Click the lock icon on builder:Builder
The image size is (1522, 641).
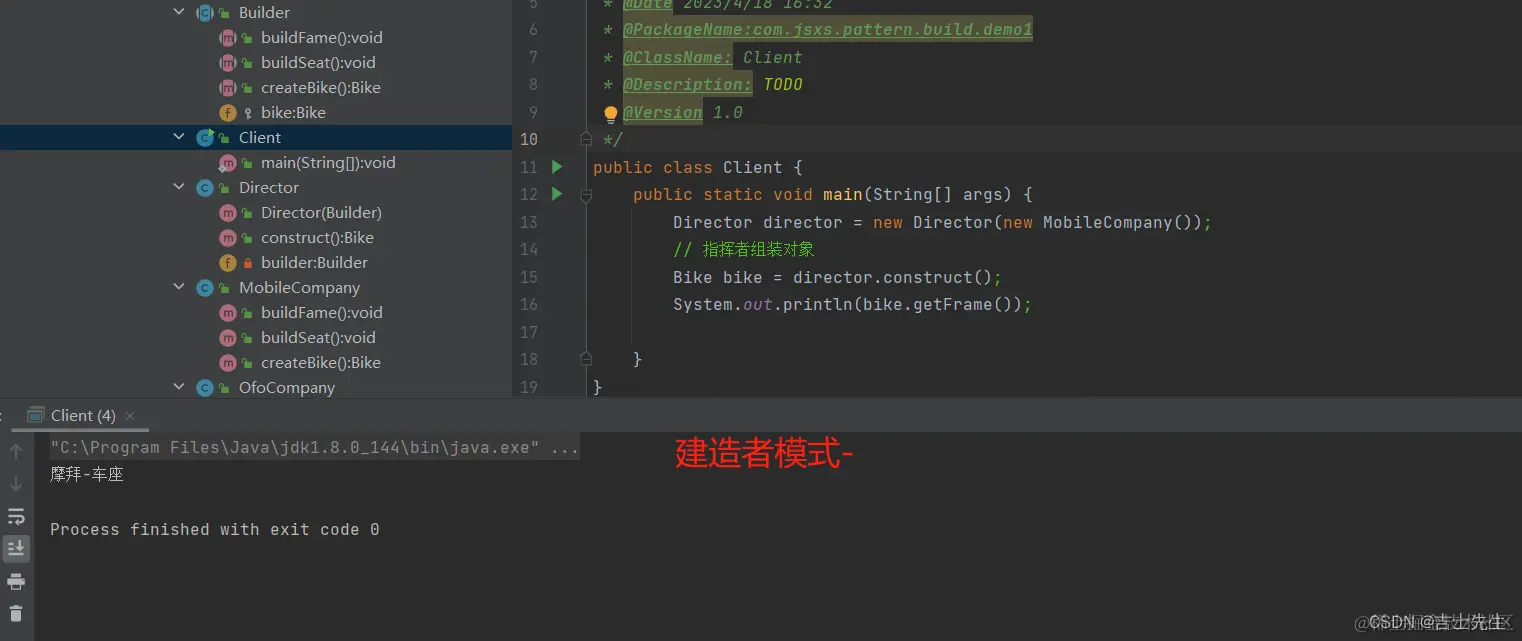[247, 263]
